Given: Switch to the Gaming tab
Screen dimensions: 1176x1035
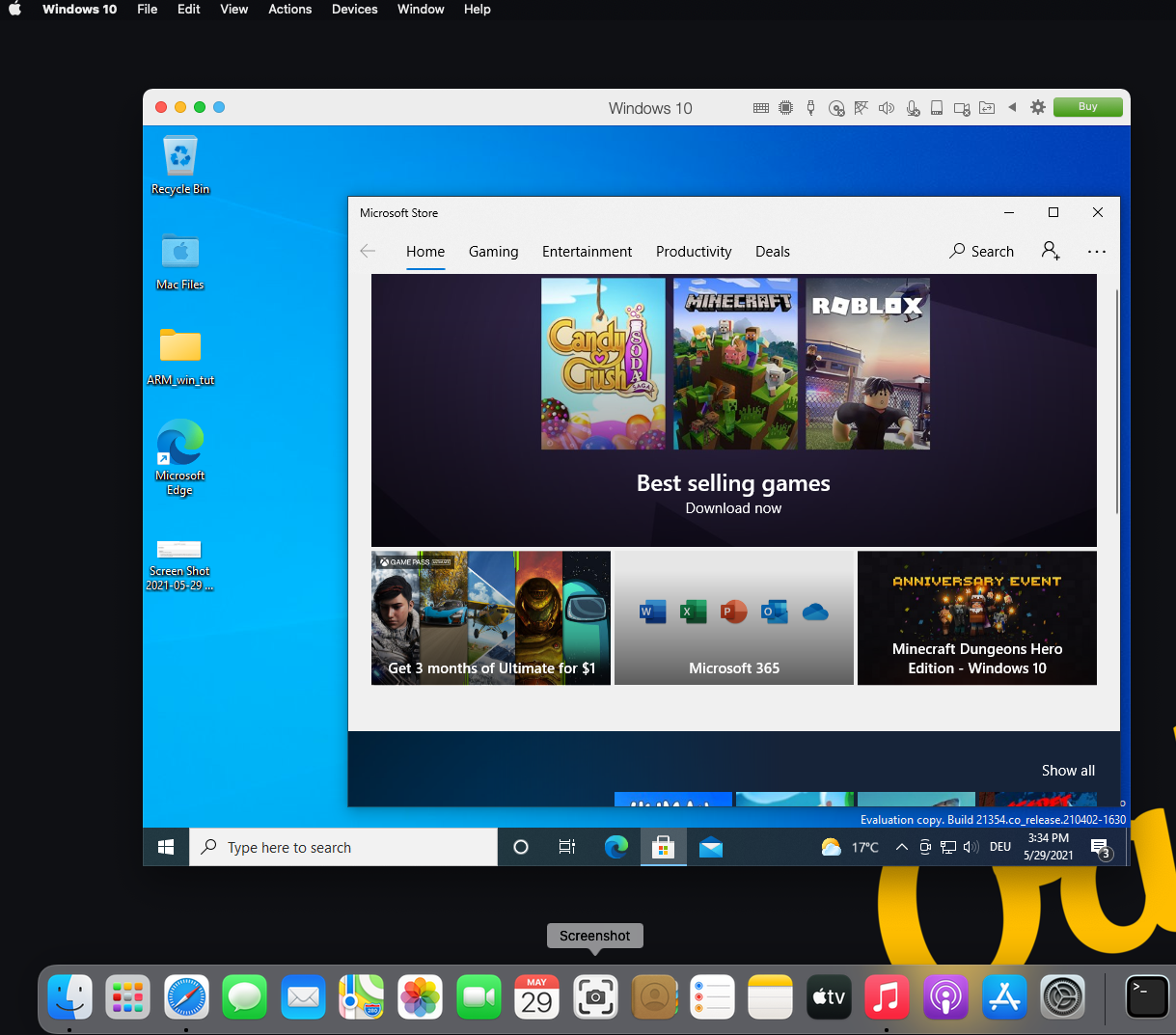Looking at the screenshot, I should tap(493, 251).
